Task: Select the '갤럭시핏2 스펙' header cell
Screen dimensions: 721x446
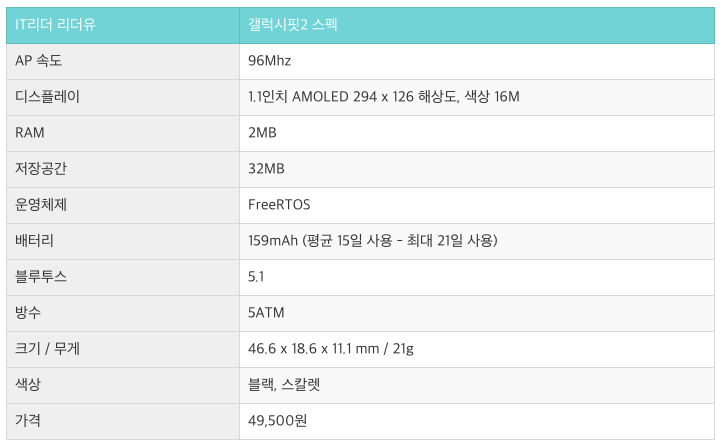Action: pos(477,25)
